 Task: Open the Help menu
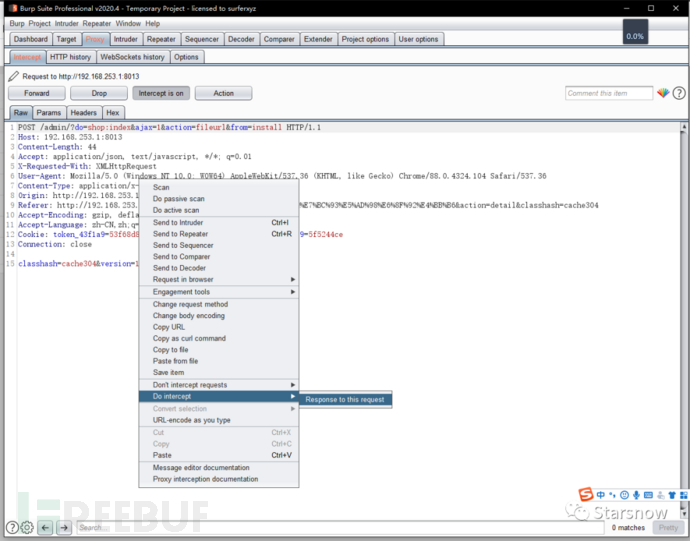pos(152,23)
